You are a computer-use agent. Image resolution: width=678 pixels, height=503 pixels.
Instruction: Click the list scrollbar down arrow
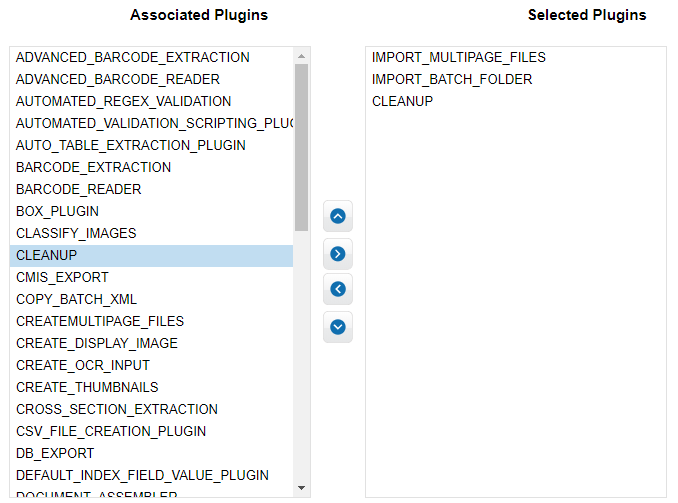301,488
